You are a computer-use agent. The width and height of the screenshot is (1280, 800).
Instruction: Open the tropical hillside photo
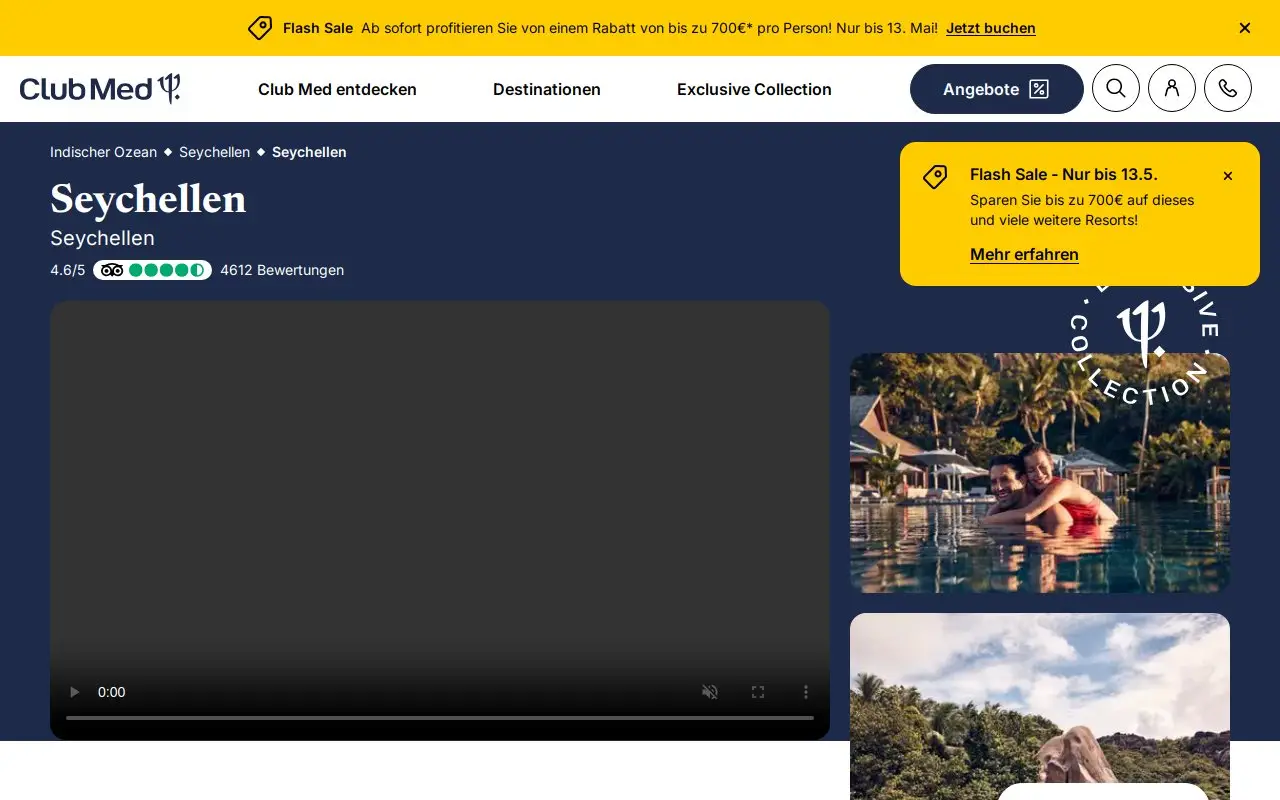[1040, 706]
